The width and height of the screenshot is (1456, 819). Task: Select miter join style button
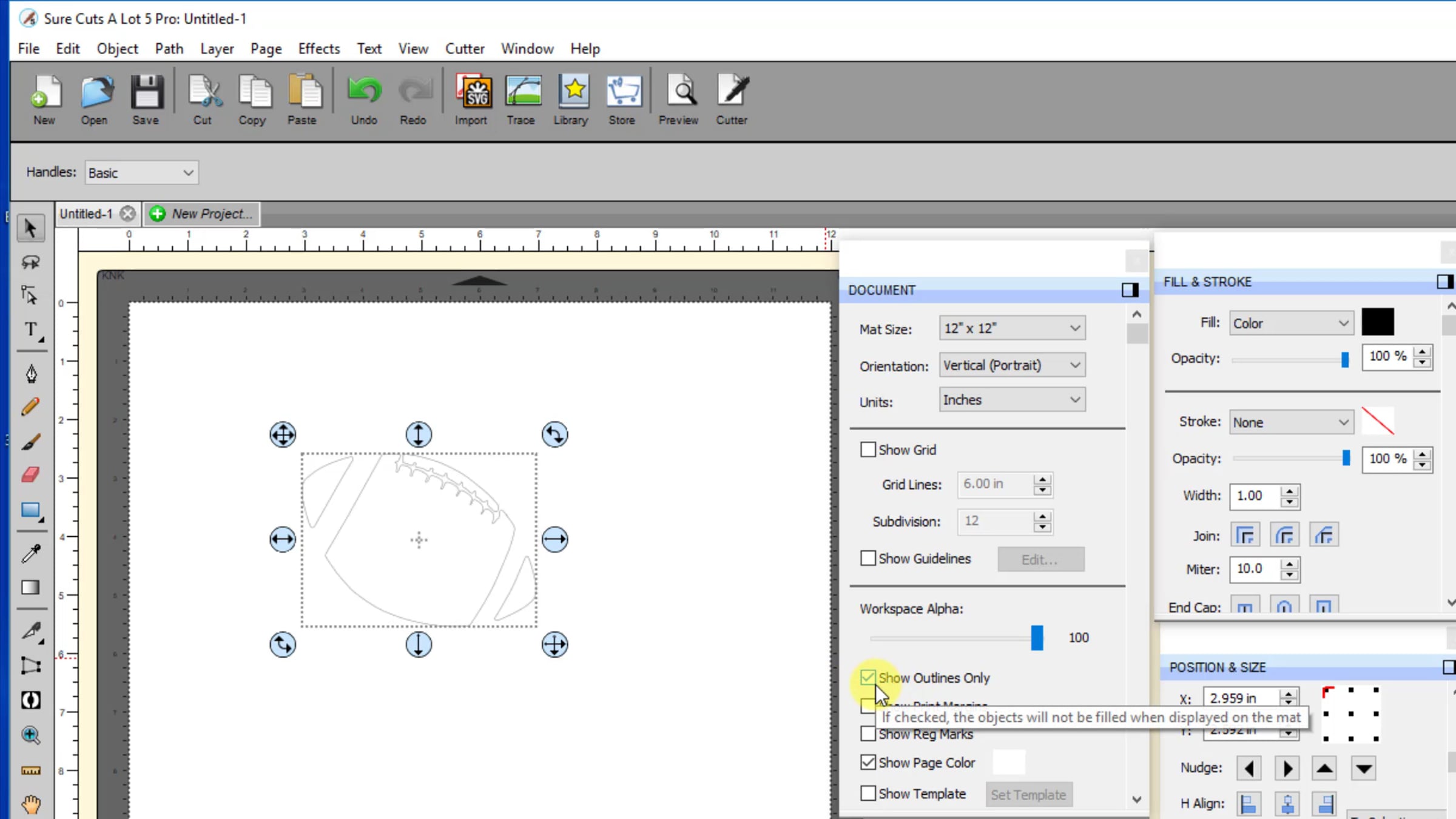(x=1245, y=535)
